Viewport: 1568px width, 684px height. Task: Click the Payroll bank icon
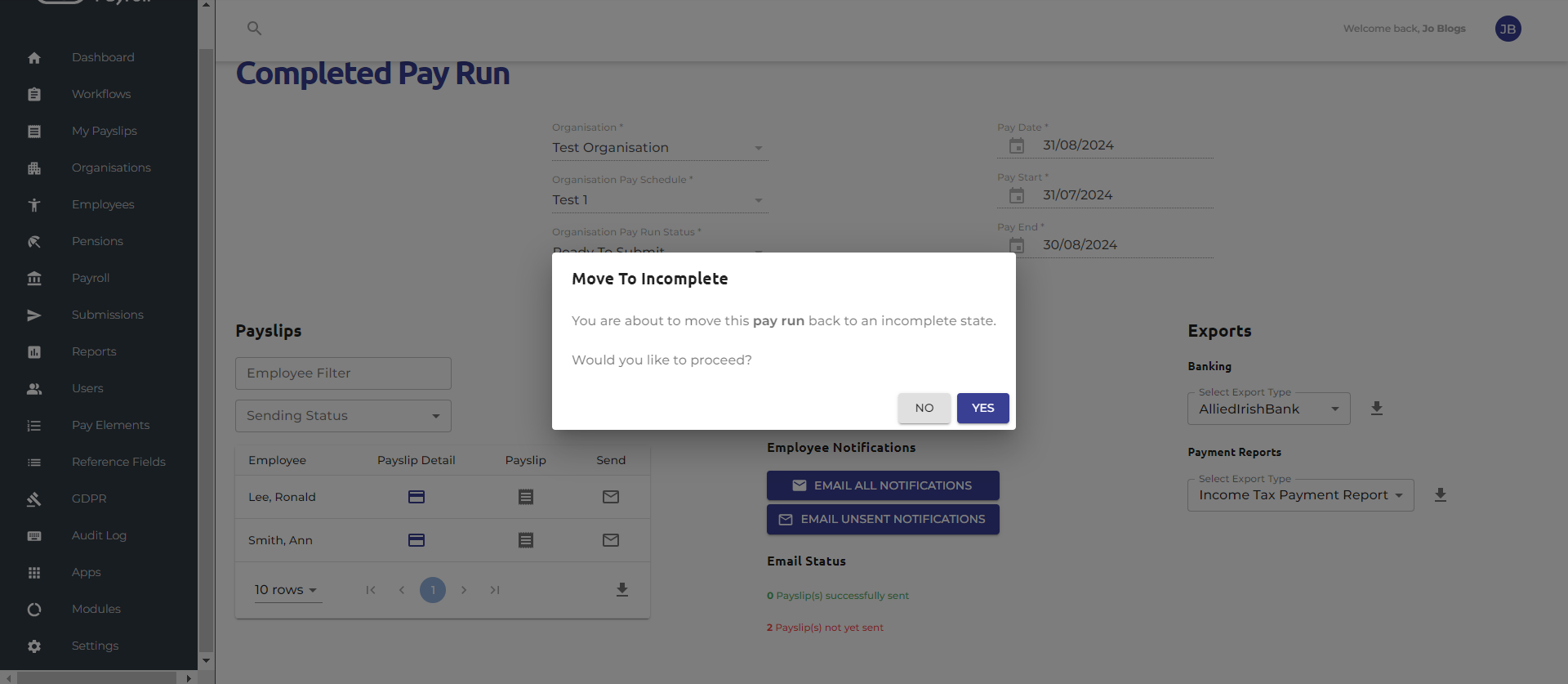coord(34,279)
